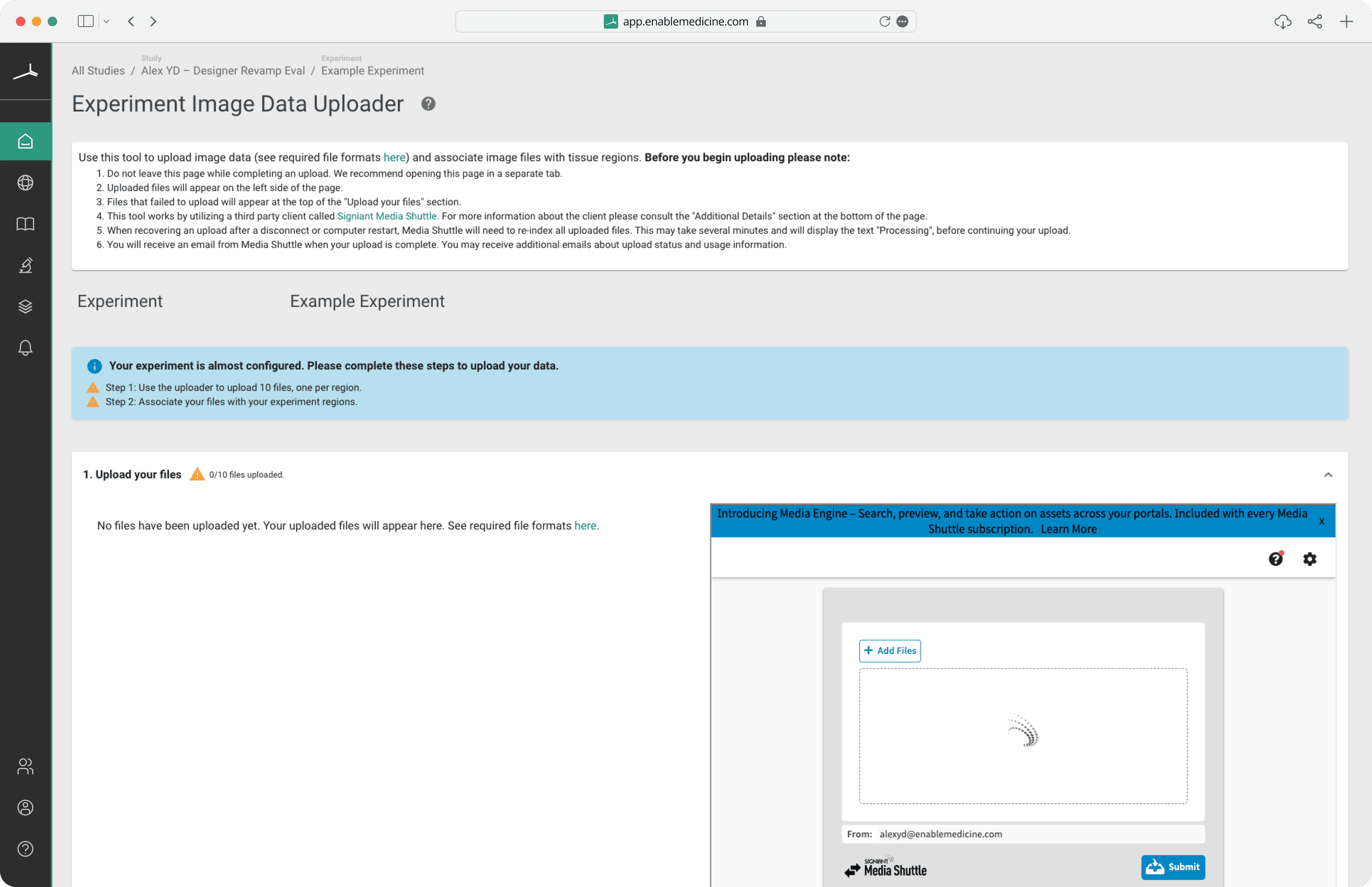
Task: Open the notifications bell icon
Action: click(x=25, y=348)
